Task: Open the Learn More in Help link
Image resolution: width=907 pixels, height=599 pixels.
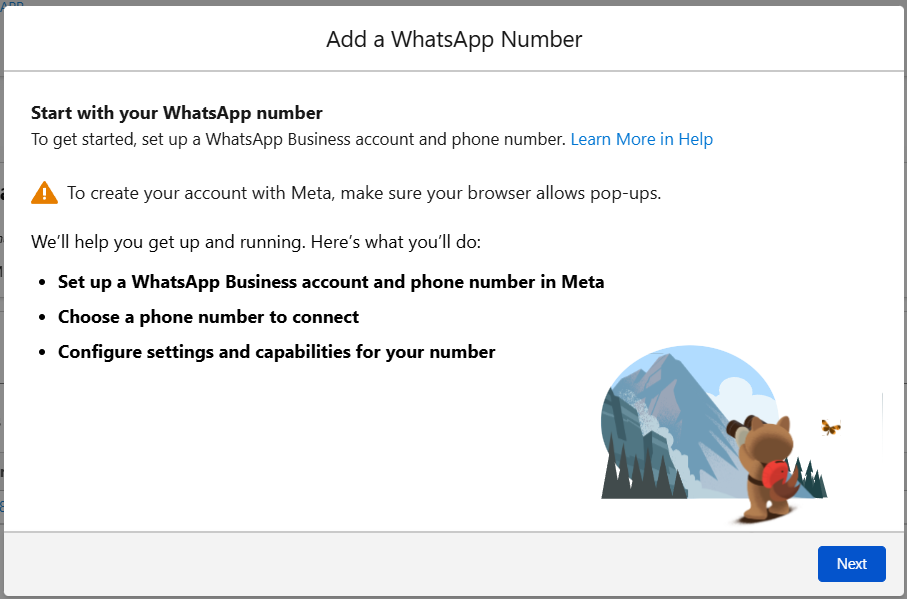Action: (x=641, y=139)
